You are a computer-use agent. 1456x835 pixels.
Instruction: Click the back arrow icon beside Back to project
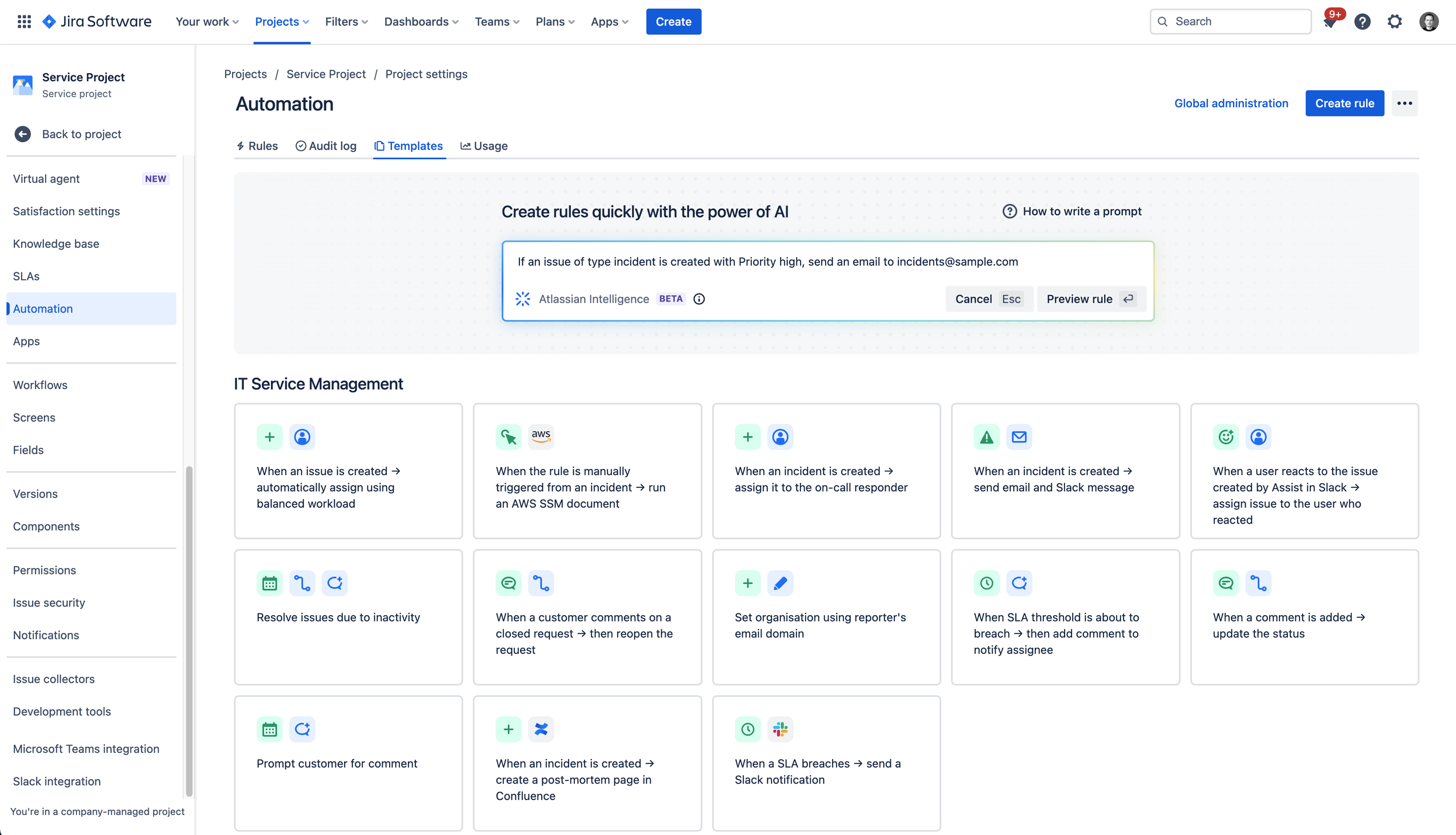(x=22, y=134)
